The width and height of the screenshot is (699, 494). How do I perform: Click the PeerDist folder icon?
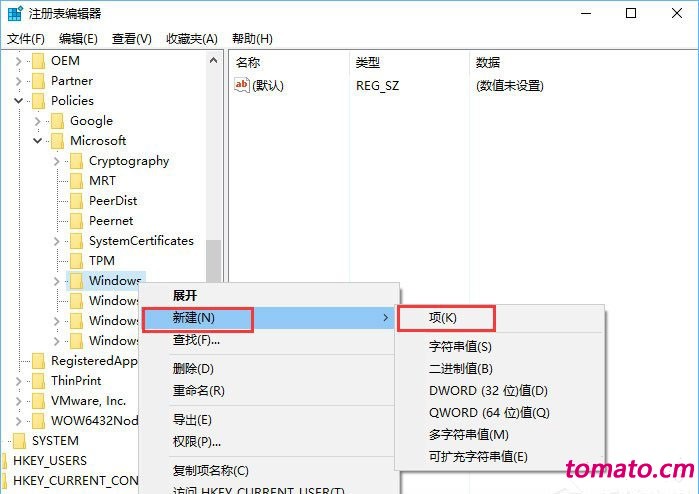[77, 201]
